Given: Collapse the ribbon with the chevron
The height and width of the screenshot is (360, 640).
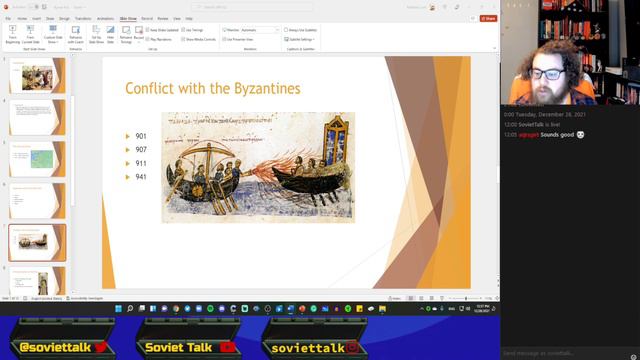Looking at the screenshot, I should point(494,49).
